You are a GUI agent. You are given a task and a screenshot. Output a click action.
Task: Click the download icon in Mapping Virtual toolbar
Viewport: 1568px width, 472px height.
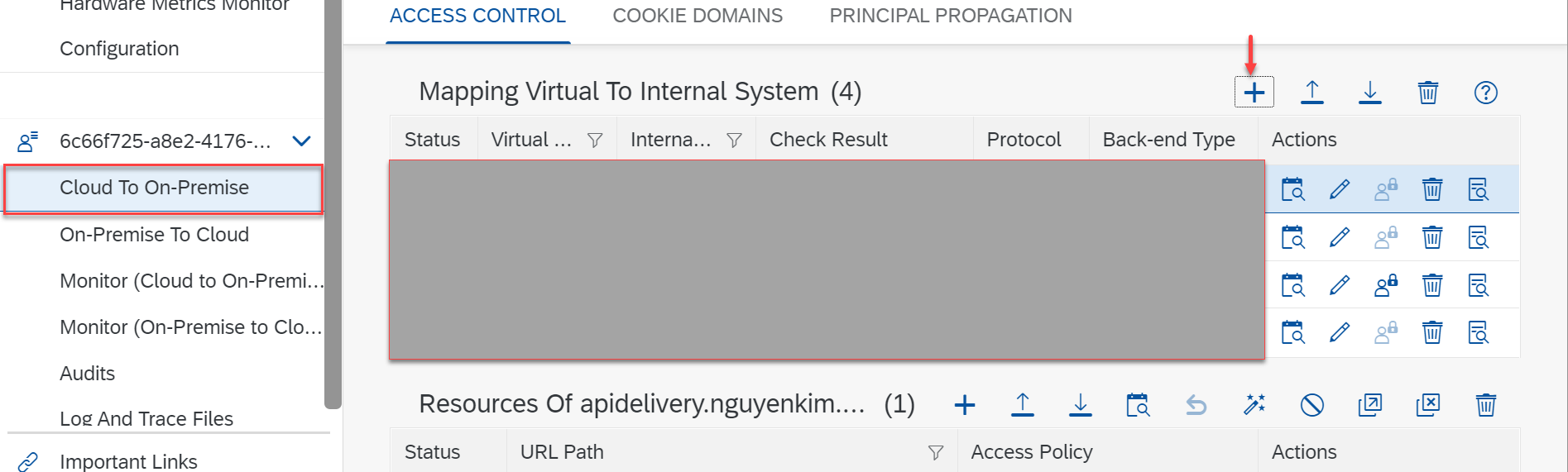pos(1369,92)
